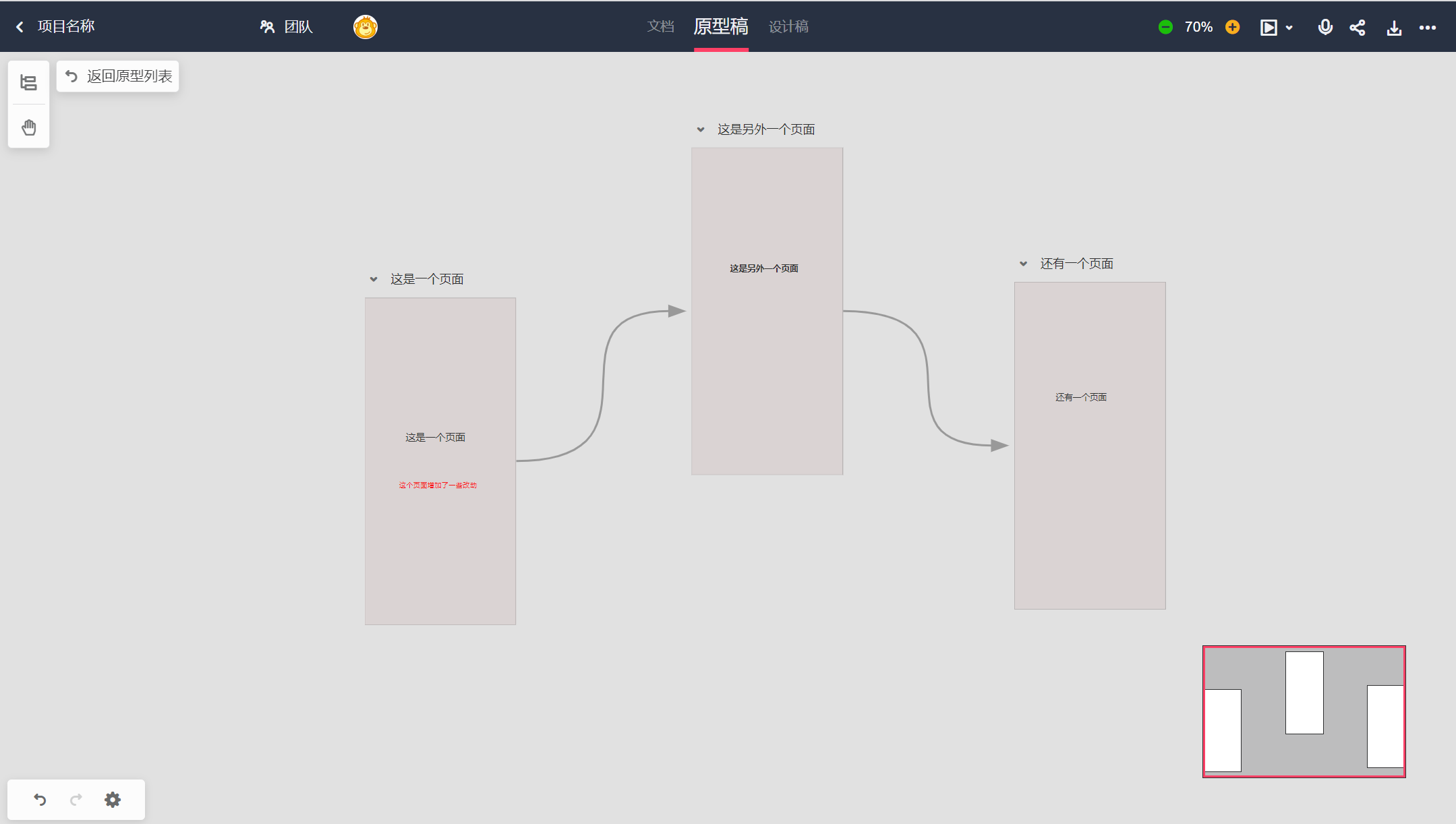Collapse the 这是一个页面 artboard chevron

[374, 279]
